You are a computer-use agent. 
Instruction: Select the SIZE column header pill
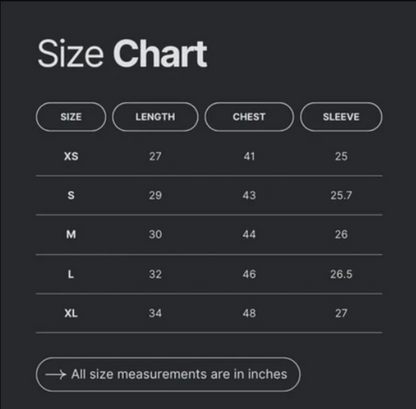point(71,117)
